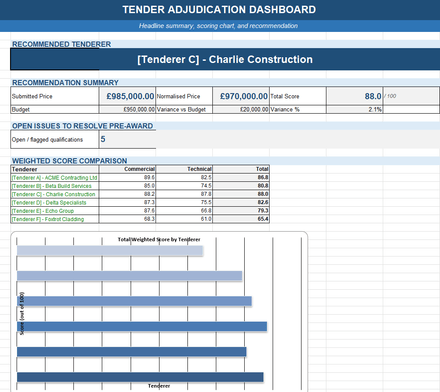Select the second bar from top in chart
Screen dimensions: 440x392
click(x=129, y=276)
